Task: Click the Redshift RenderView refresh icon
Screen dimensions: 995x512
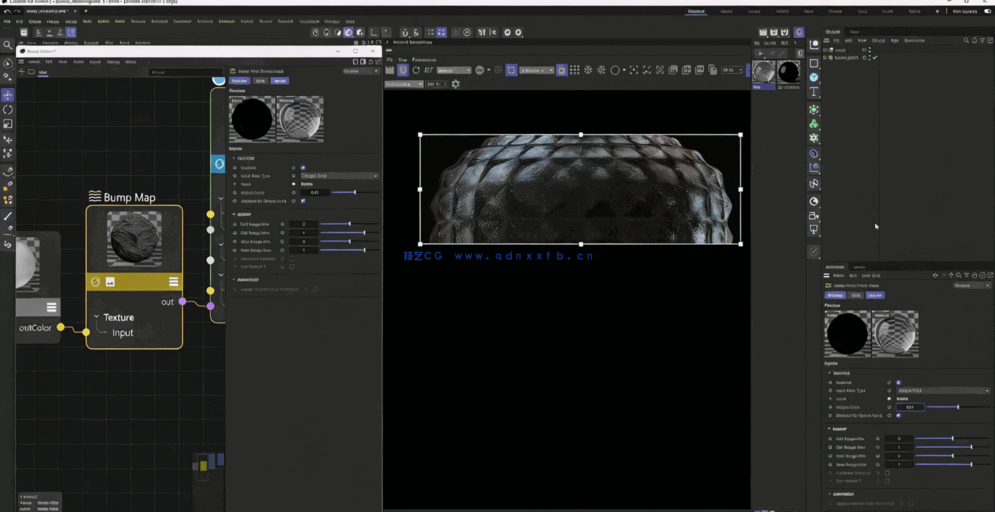Action: (416, 70)
